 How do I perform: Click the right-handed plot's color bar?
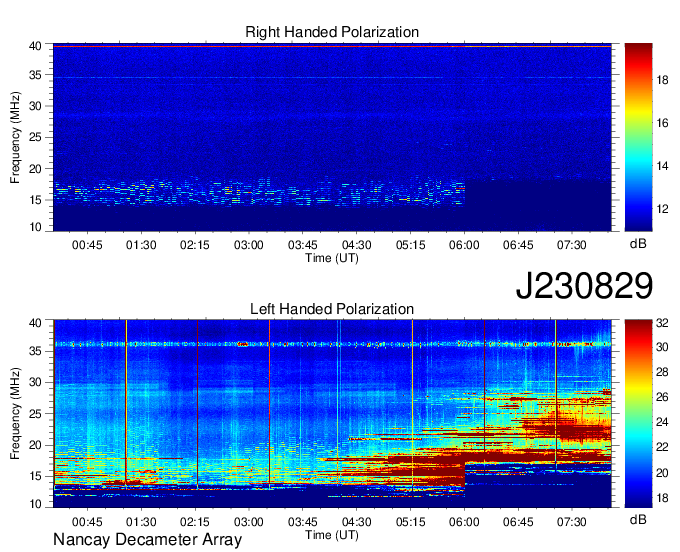pyautogui.click(x=638, y=137)
